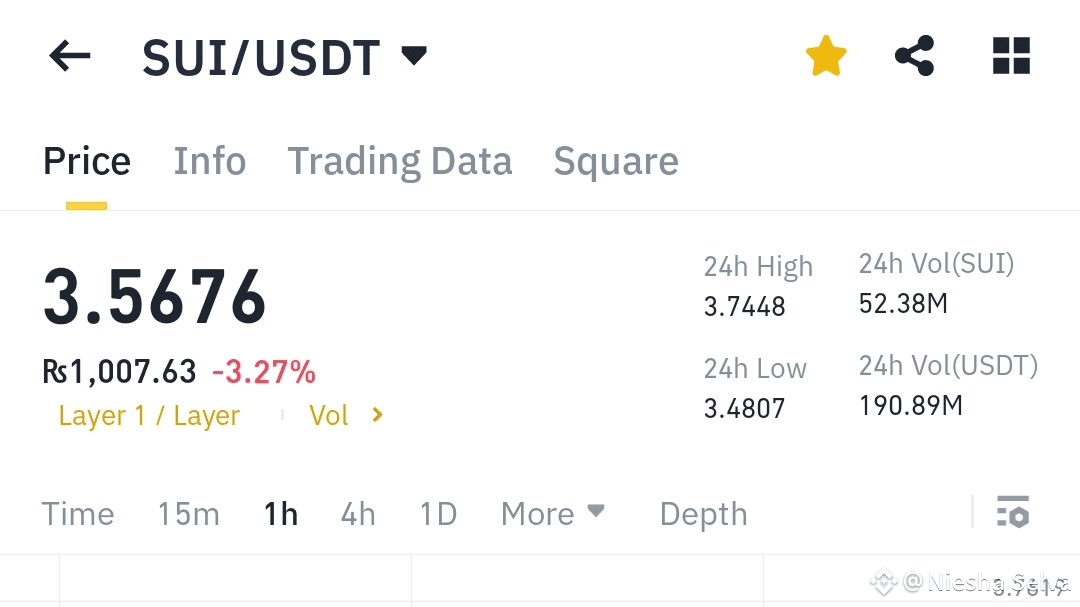Select the Time line chart view
The image size is (1080, 607).
coord(78,514)
